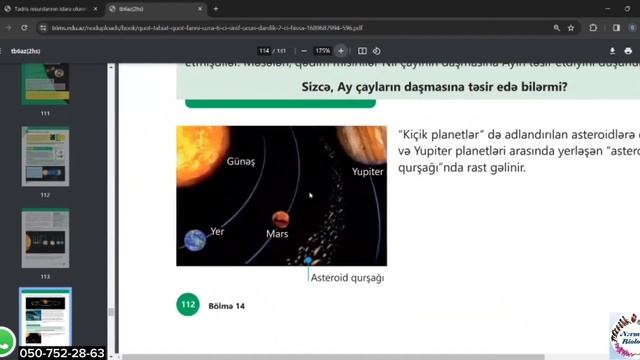Reload the page with the refresh icon

(x=24, y=28)
